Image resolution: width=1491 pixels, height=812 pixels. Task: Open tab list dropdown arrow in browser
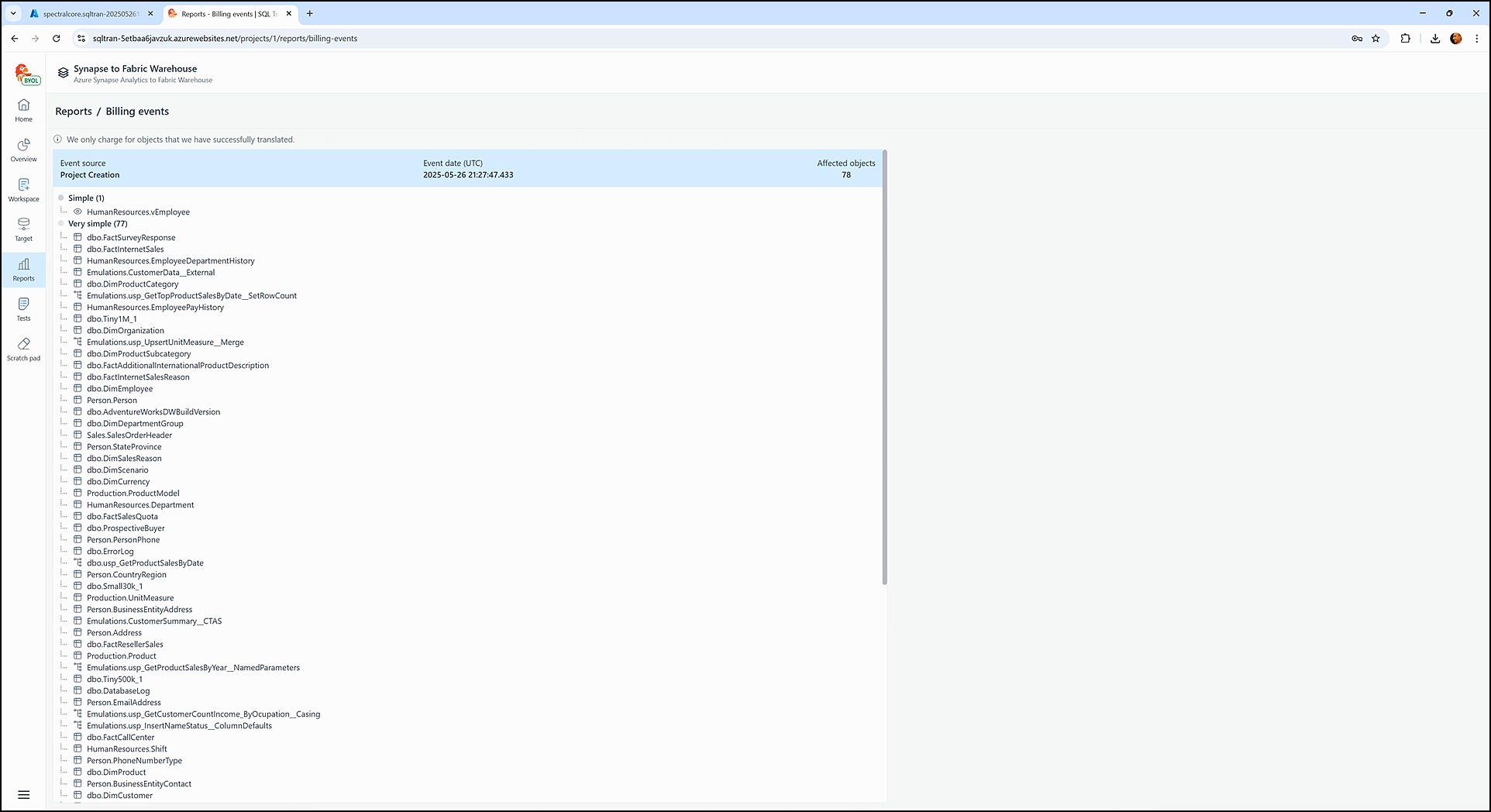click(x=13, y=13)
